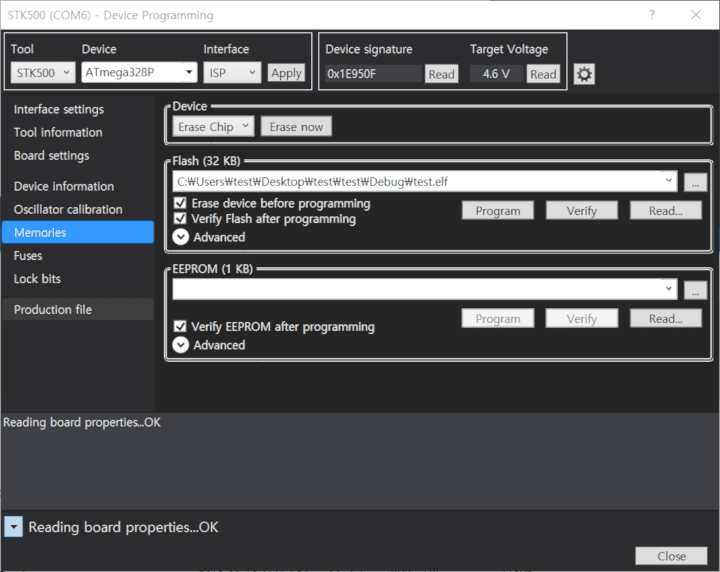The width and height of the screenshot is (720, 572).
Task: Open the settings gear icon
Action: (584, 74)
